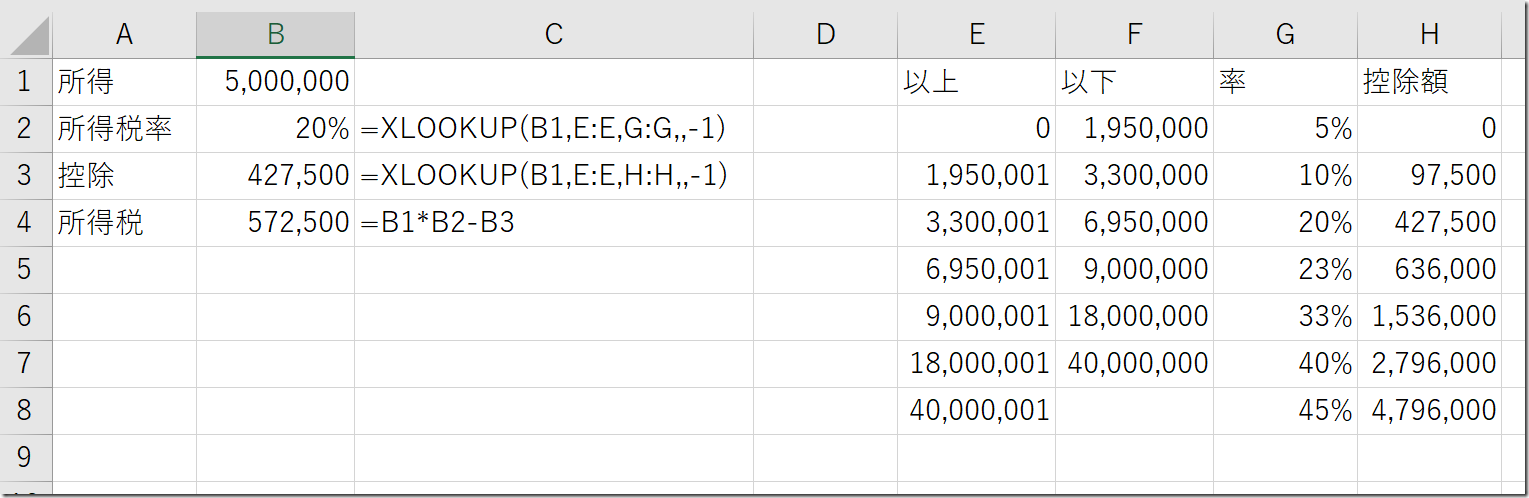The width and height of the screenshot is (1529, 498).
Task: Click cell showing 6,950,000
Action: tap(1134, 223)
